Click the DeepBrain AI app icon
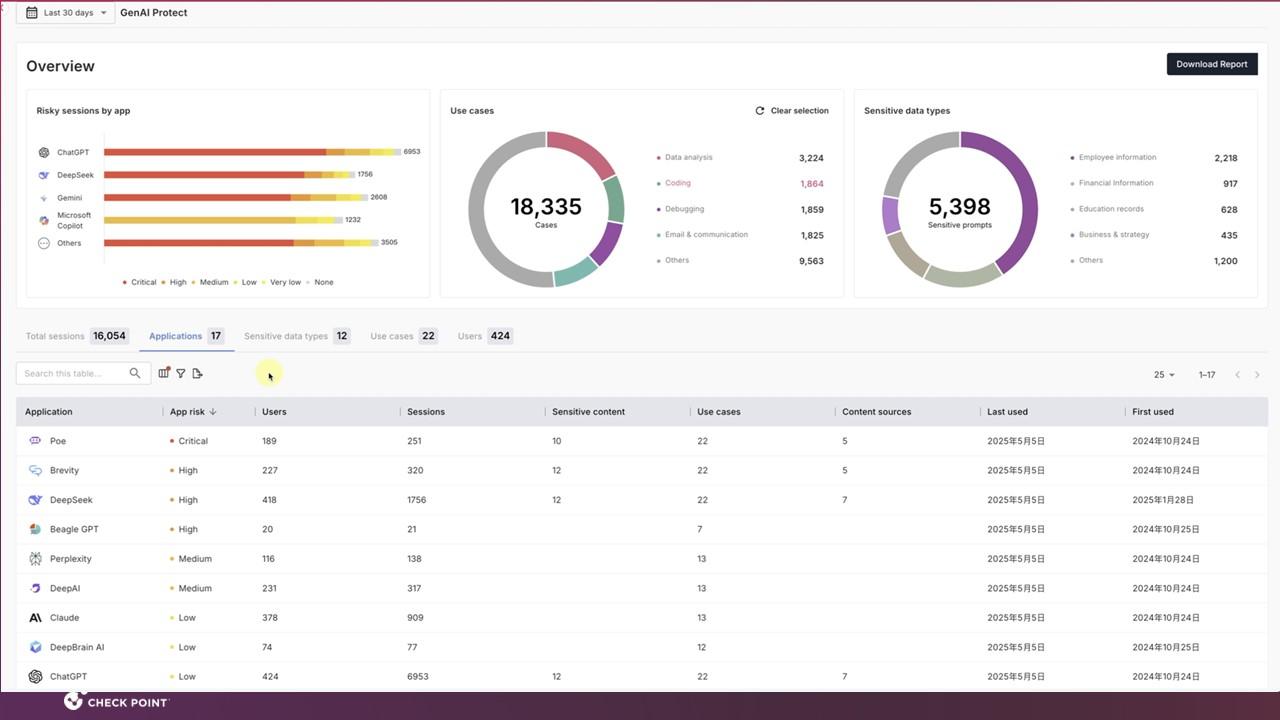 click(x=35, y=647)
